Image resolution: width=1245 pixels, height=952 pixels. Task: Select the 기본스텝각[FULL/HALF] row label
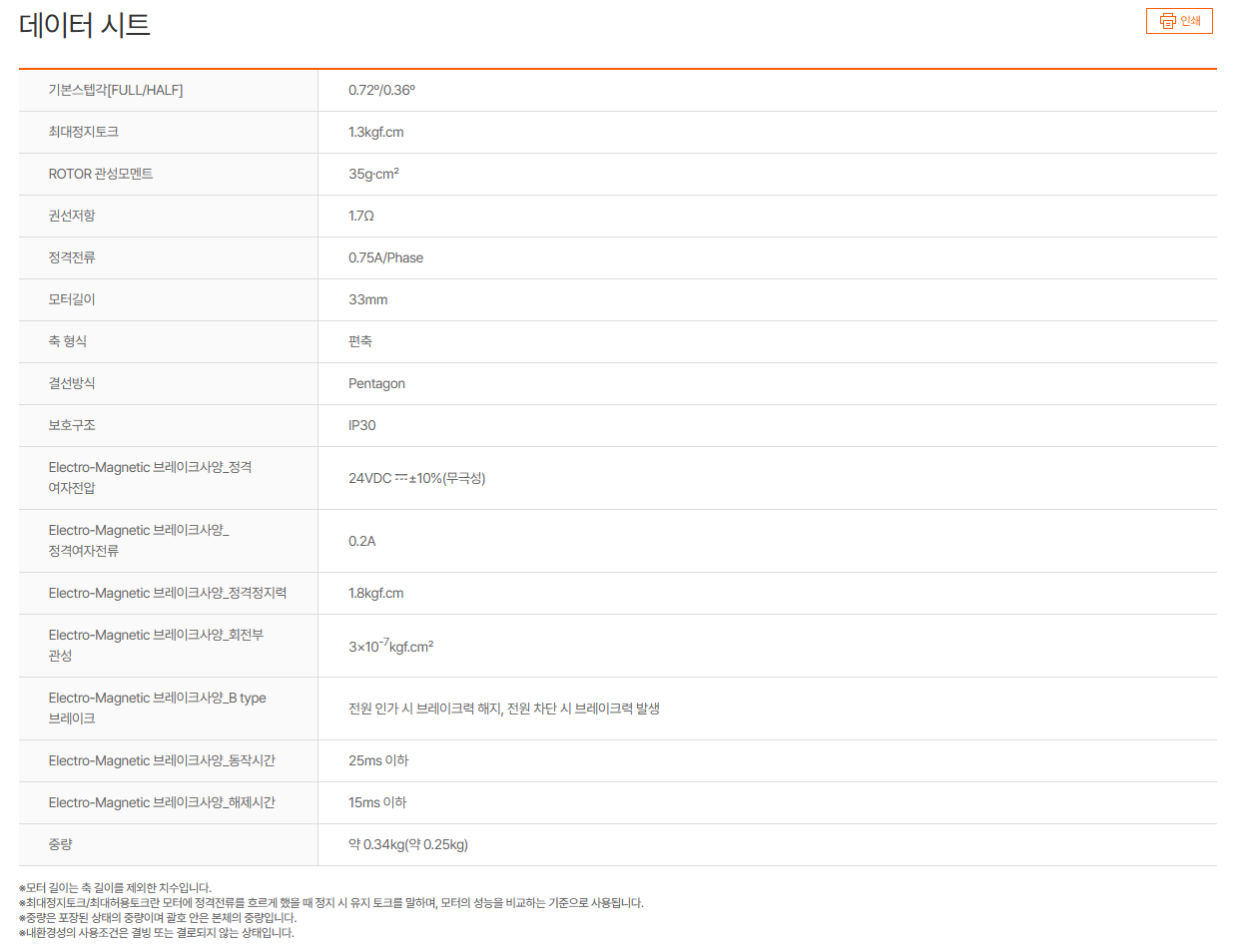point(116,90)
